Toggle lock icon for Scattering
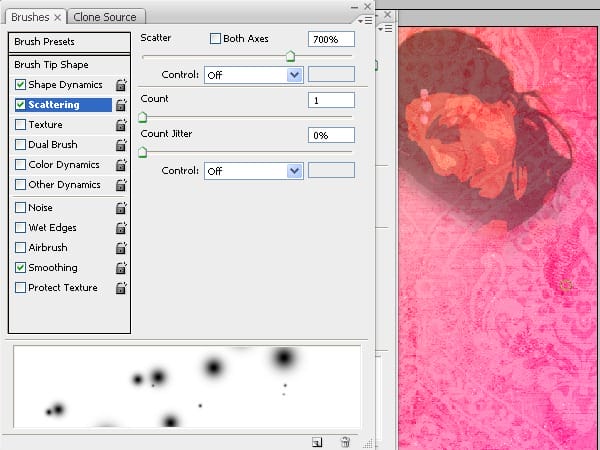 (x=121, y=105)
